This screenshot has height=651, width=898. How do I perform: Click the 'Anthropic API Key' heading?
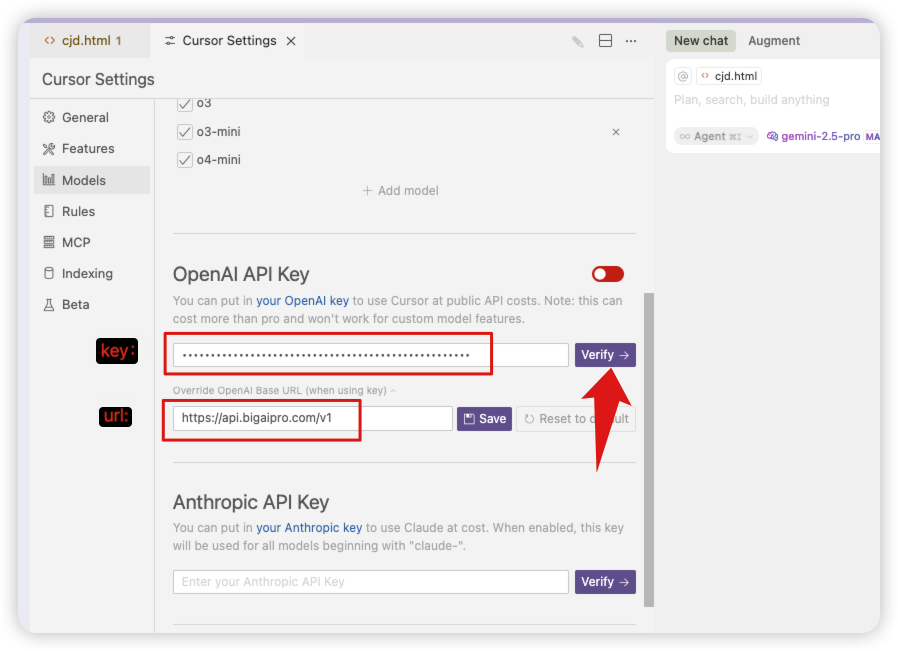click(251, 502)
